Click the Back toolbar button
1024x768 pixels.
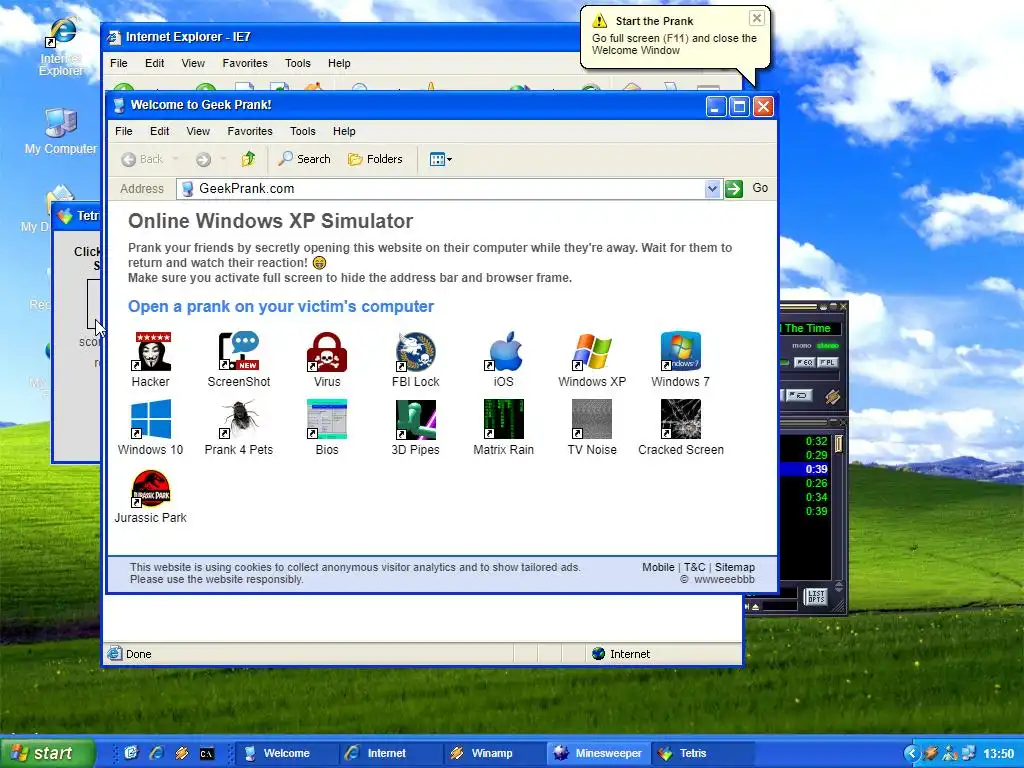coord(143,159)
